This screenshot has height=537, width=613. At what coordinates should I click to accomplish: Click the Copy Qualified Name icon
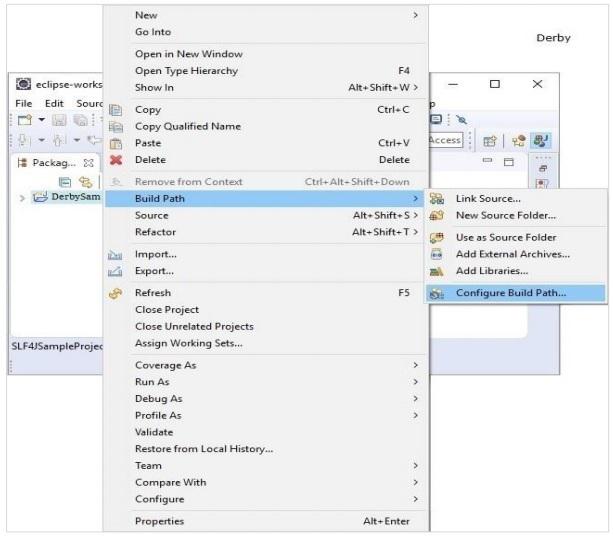pyautogui.click(x=115, y=127)
